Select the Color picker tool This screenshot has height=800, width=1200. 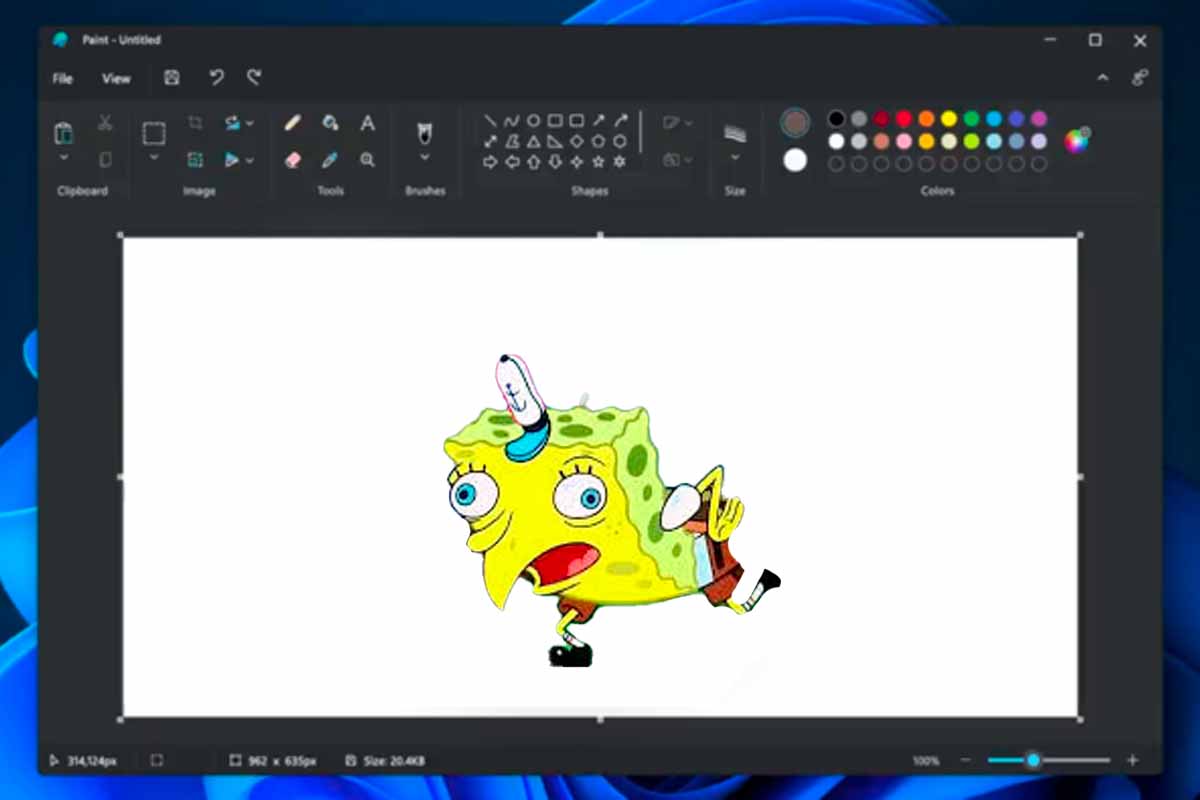coord(331,158)
